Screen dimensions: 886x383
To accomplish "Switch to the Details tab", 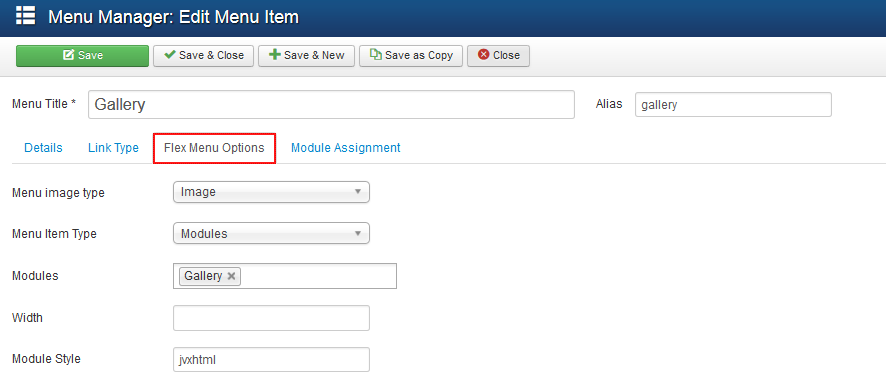I will pyautogui.click(x=44, y=148).
